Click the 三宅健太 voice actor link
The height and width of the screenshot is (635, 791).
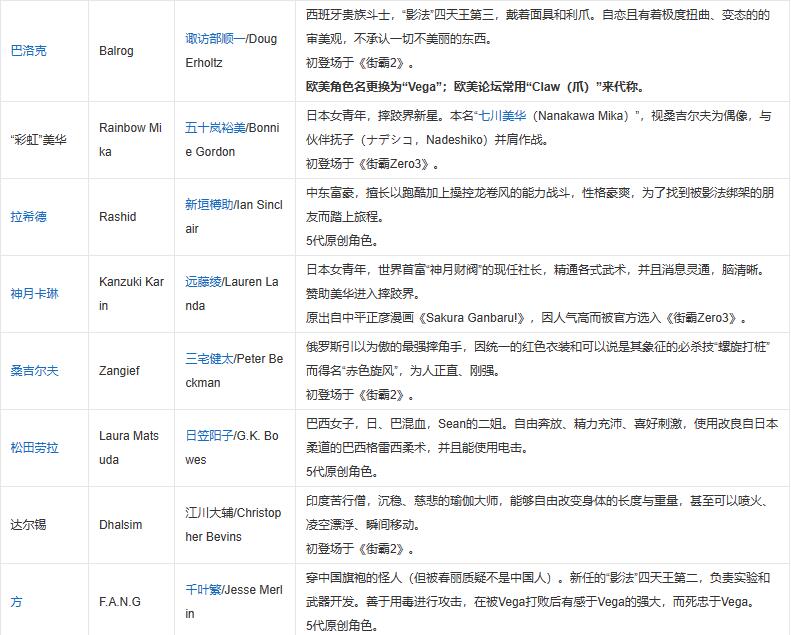208,359
